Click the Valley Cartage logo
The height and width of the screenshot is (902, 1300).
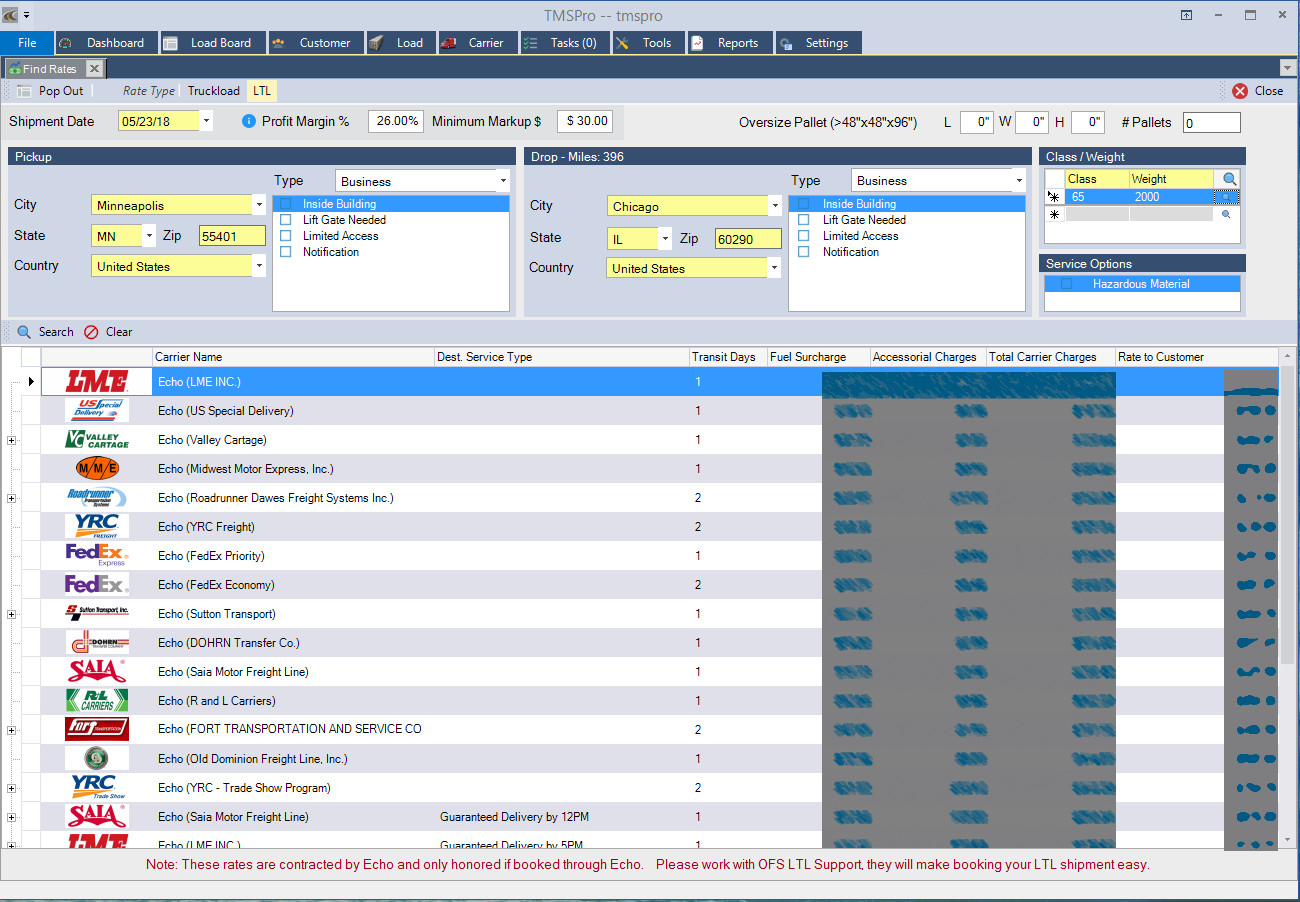[x=97, y=440]
